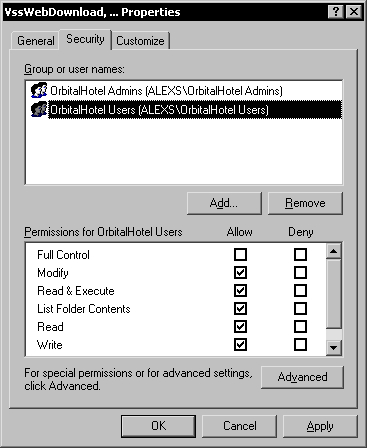Open the Customize tab
Viewport: 367px width, 448px height.
pos(140,41)
